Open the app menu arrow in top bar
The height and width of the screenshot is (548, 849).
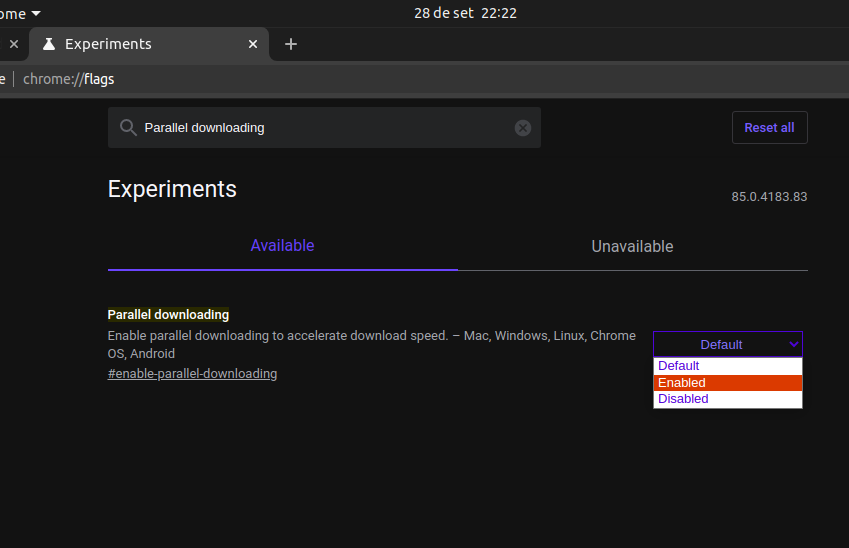tap(36, 13)
